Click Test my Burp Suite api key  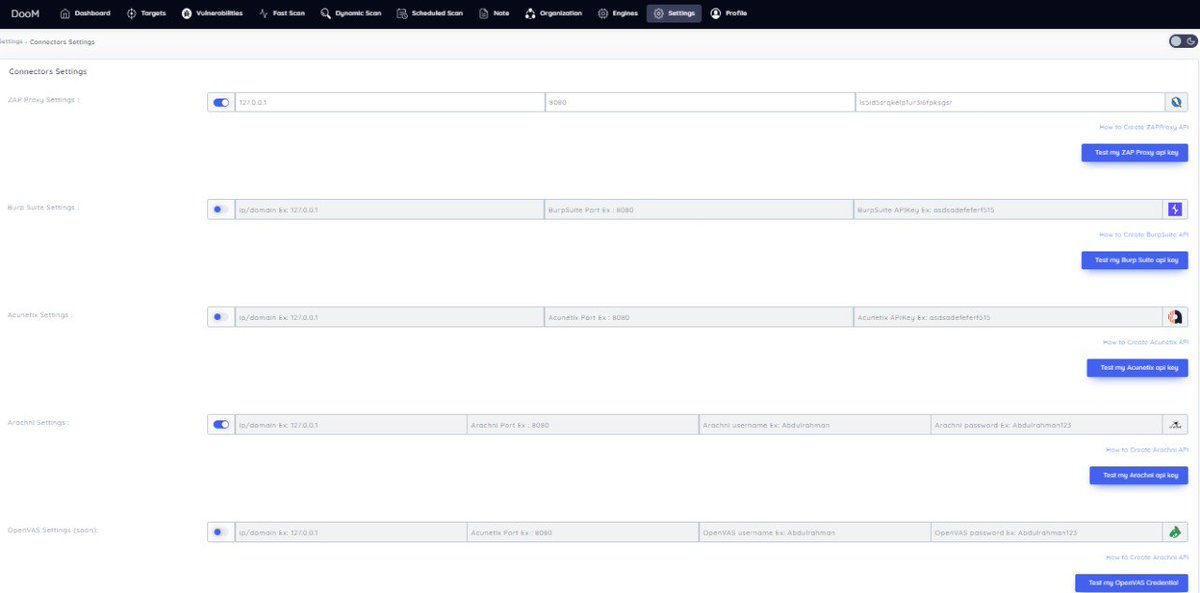click(1135, 260)
